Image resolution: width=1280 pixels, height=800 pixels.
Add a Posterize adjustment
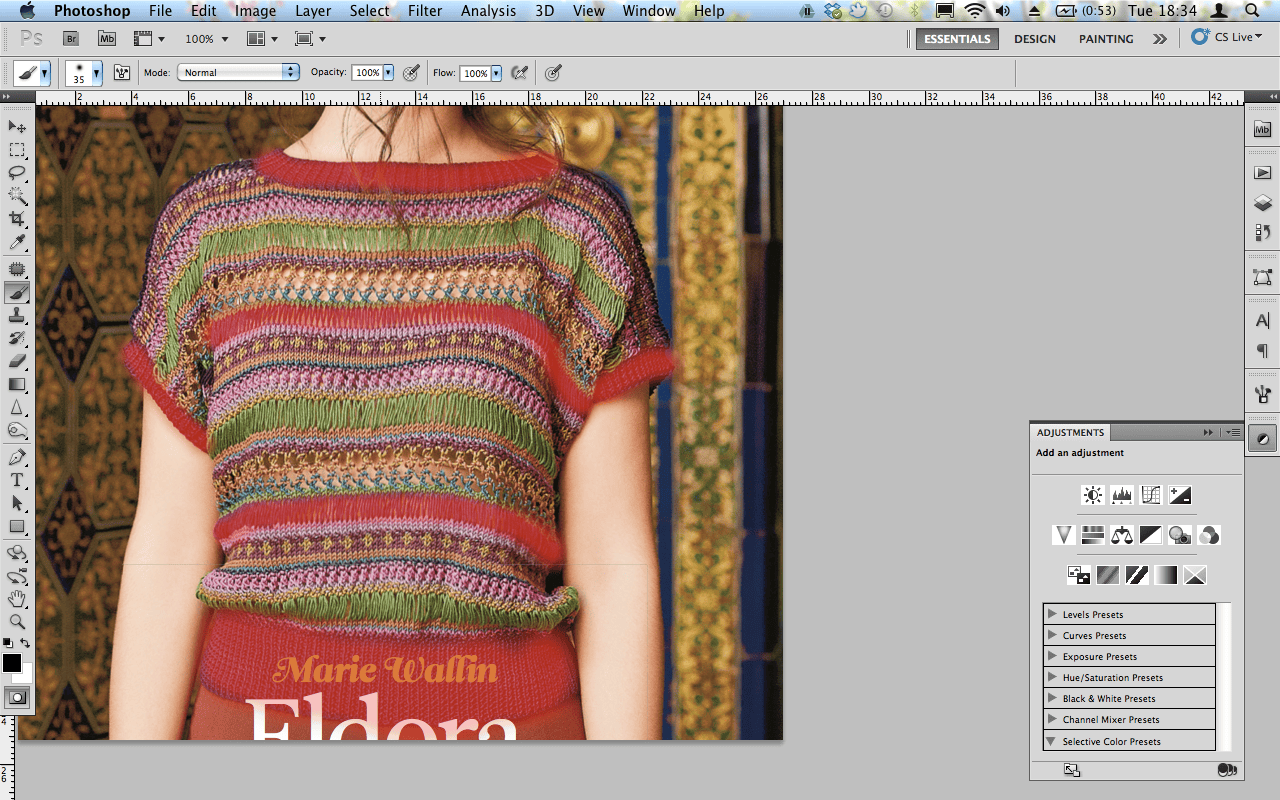click(x=1107, y=575)
